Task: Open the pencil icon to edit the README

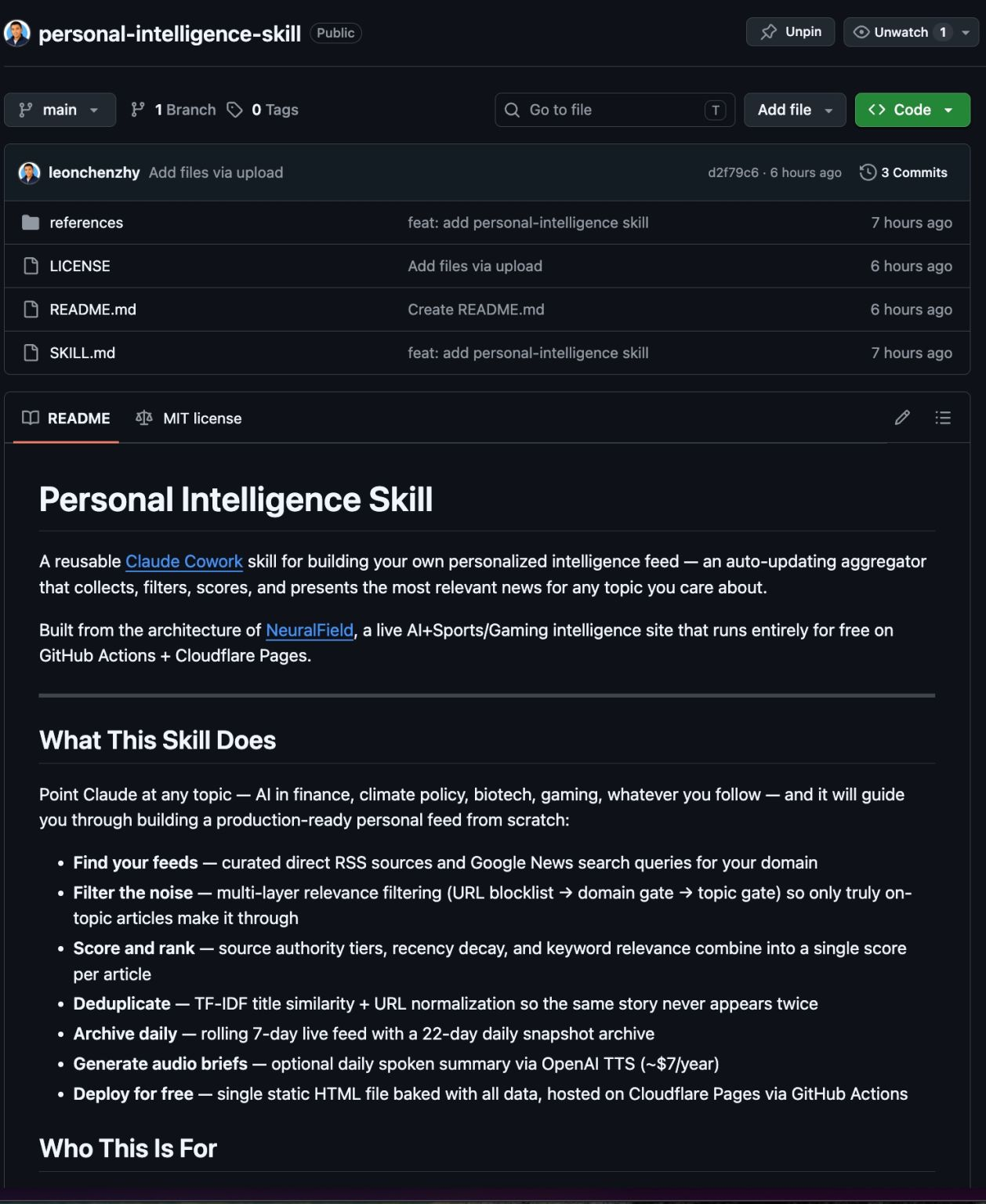Action: tap(902, 418)
